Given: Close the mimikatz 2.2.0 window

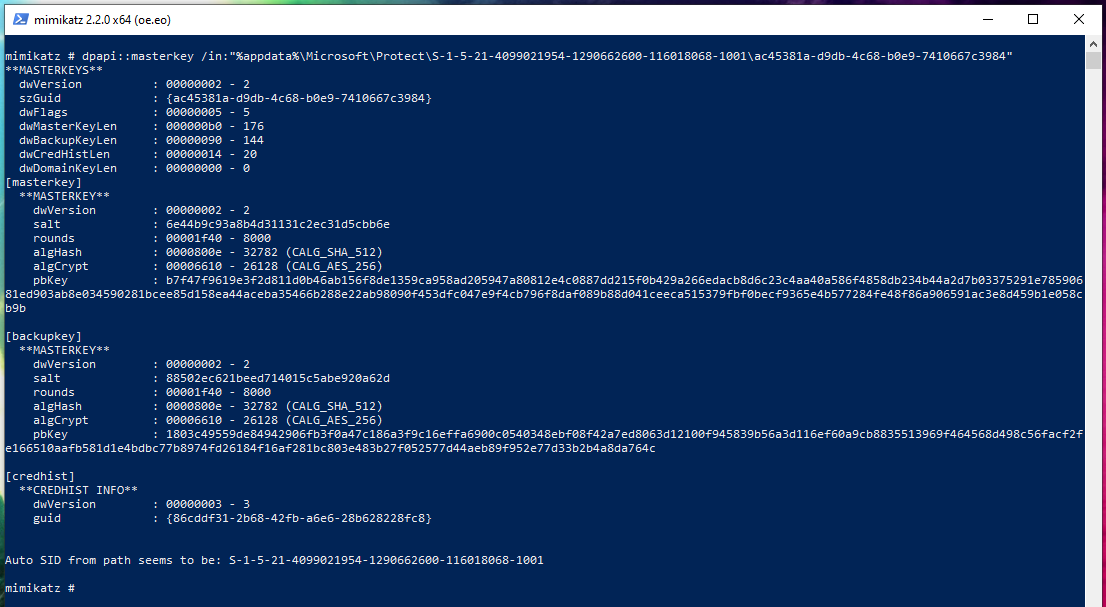Looking at the screenshot, I should click(x=1080, y=19).
